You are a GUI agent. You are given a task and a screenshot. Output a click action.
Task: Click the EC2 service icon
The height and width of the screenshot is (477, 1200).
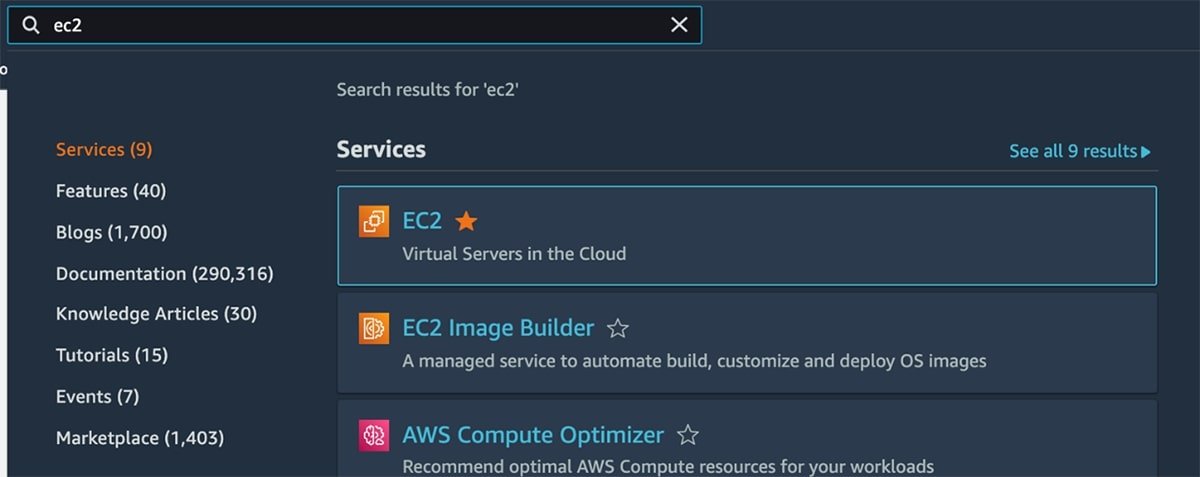(374, 221)
